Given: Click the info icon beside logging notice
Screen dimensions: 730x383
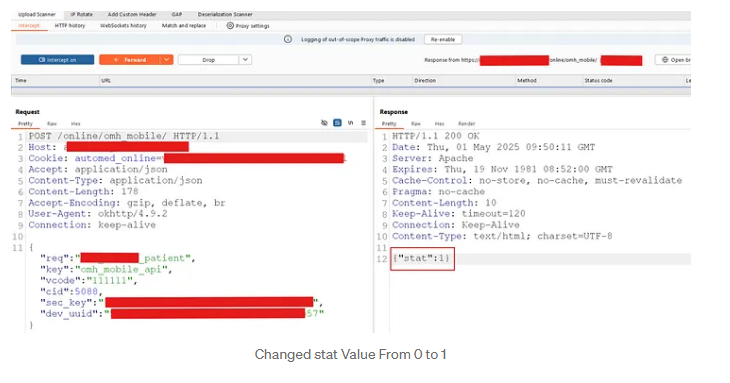Looking at the screenshot, I should [288, 39].
